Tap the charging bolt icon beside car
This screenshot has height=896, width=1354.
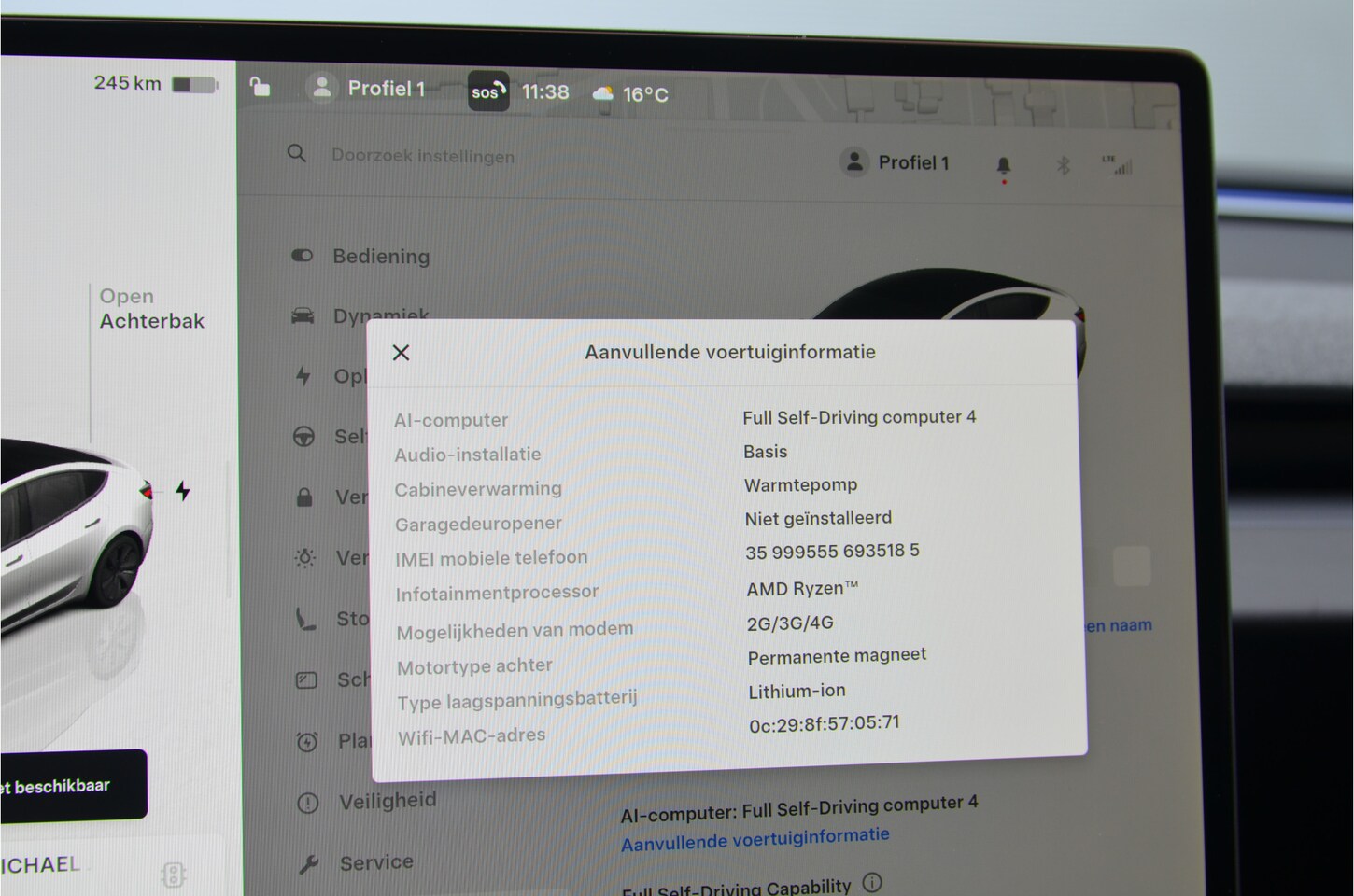coord(183,491)
